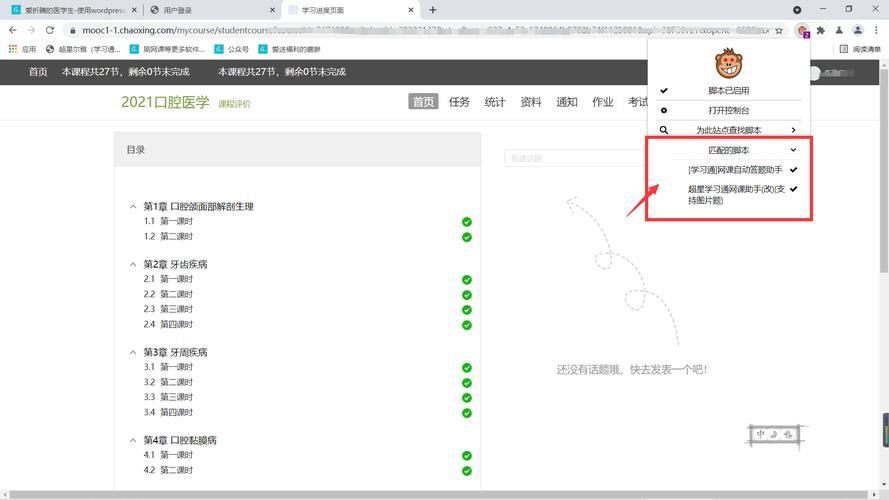Click the Tampermonkey monkey logo
Image resolution: width=889 pixels, height=500 pixels.
(729, 63)
